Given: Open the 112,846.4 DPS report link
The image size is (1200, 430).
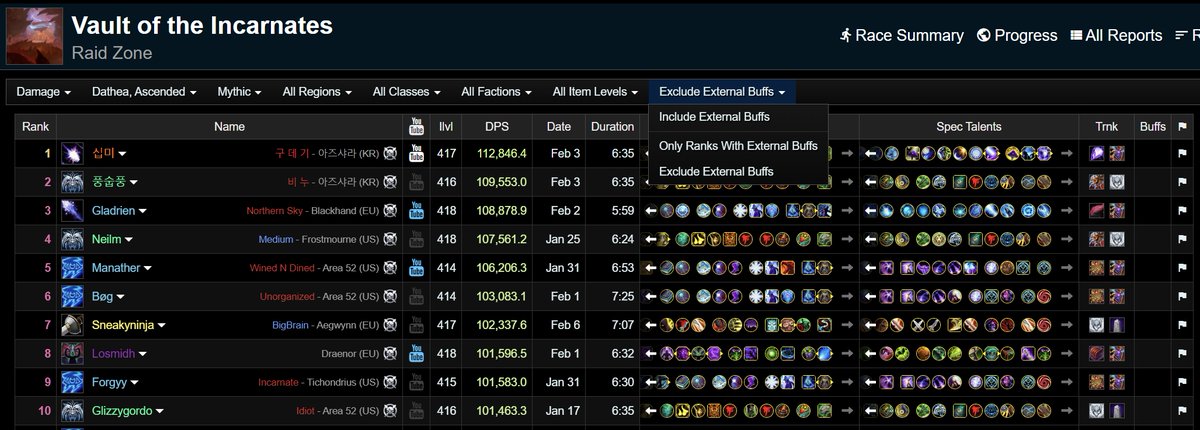Looking at the screenshot, I should point(502,154).
